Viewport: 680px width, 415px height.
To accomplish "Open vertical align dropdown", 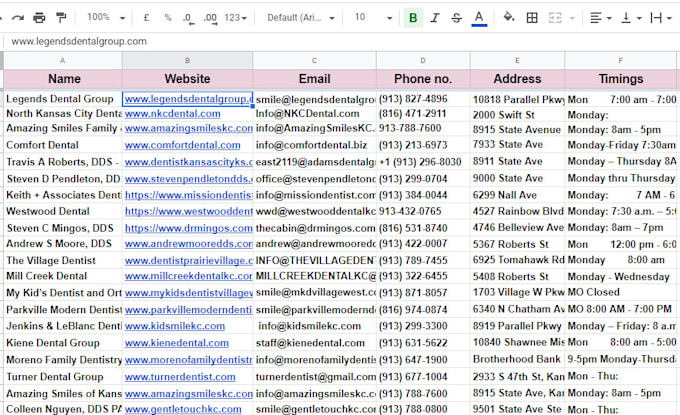I will pyautogui.click(x=631, y=18).
